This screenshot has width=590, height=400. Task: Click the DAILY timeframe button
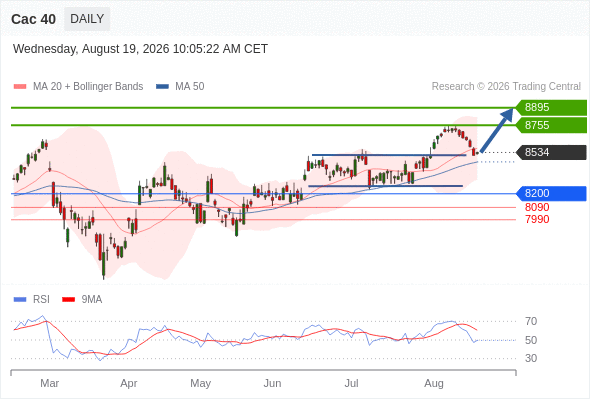(87, 19)
